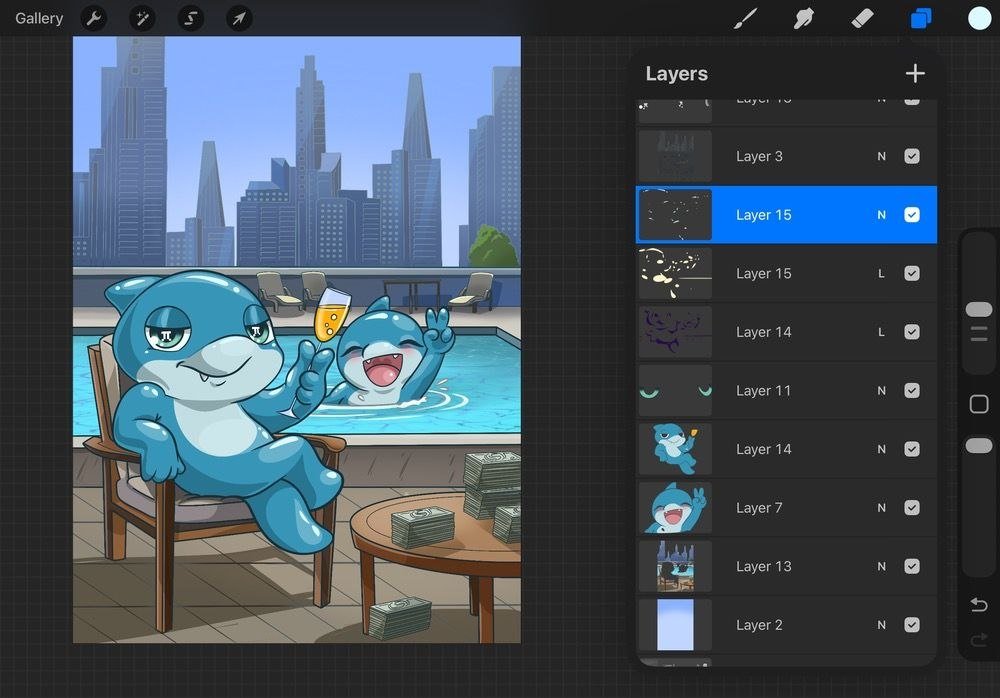This screenshot has width=1000, height=698.
Task: Open the active color circle picker
Action: (x=979, y=19)
